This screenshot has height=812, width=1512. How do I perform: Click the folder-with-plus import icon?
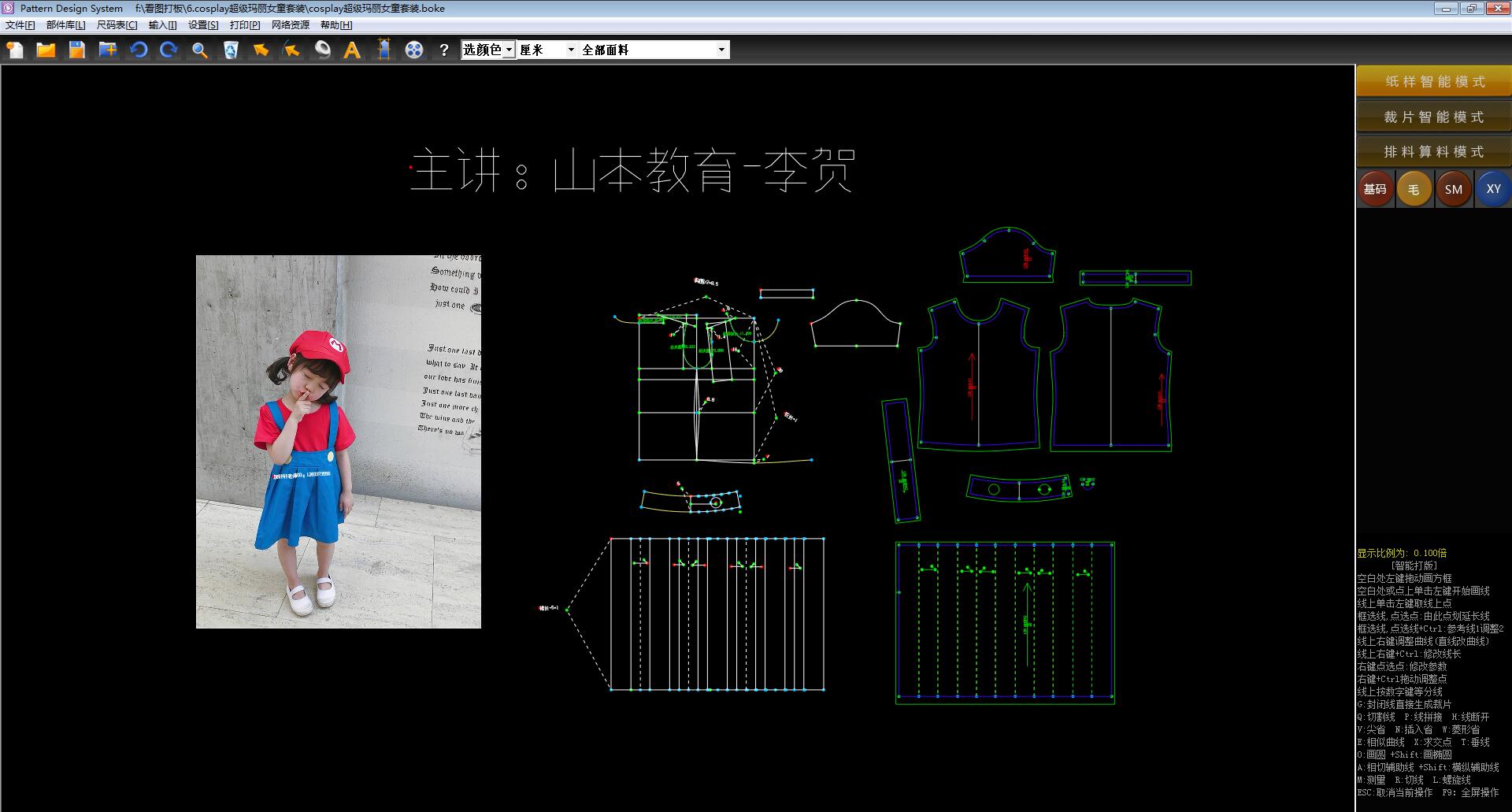[108, 50]
